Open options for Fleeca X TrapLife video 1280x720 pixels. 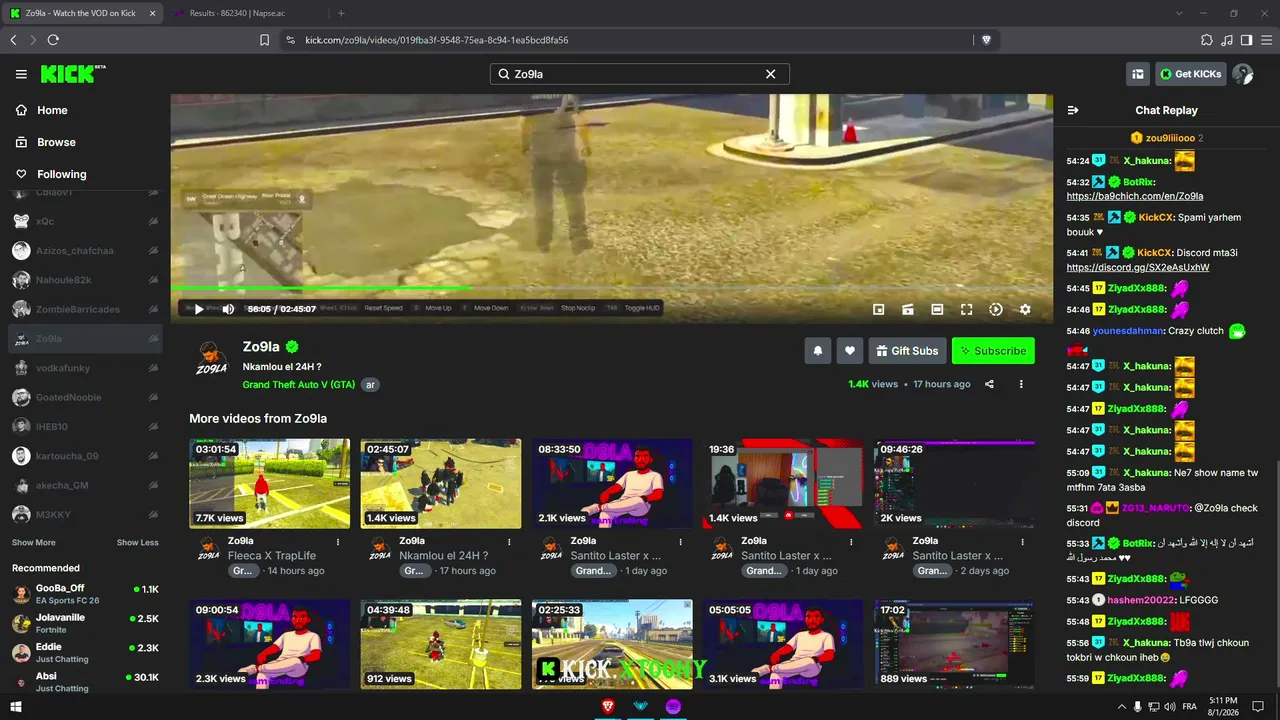(x=338, y=542)
